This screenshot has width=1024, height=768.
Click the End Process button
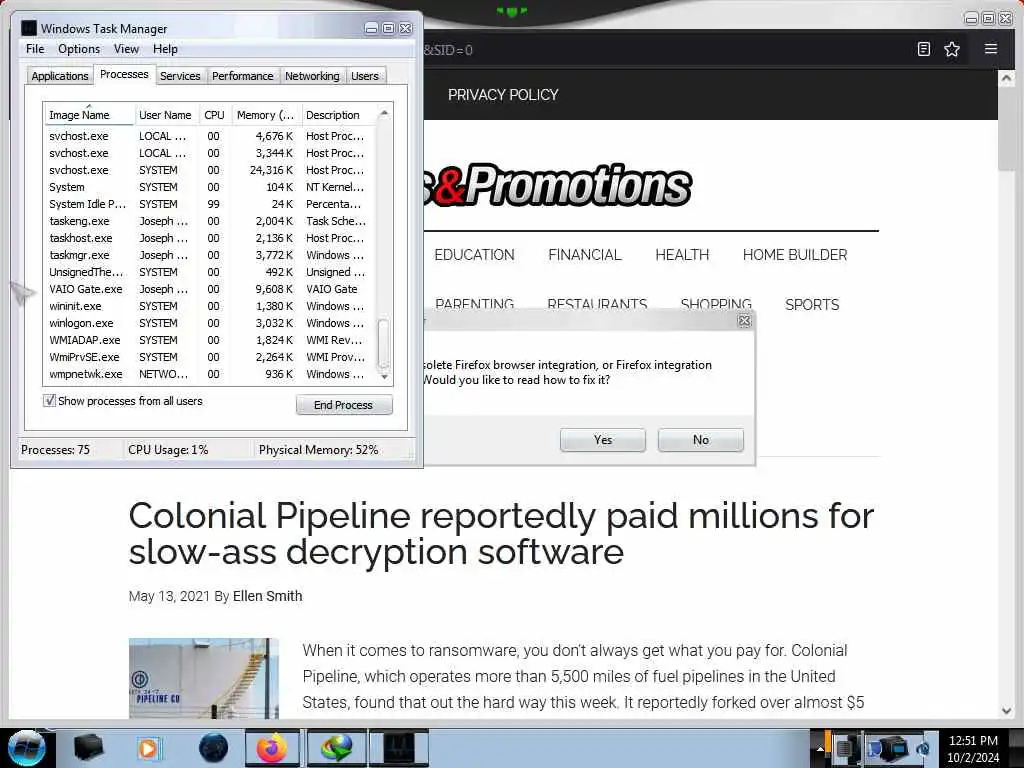point(344,405)
